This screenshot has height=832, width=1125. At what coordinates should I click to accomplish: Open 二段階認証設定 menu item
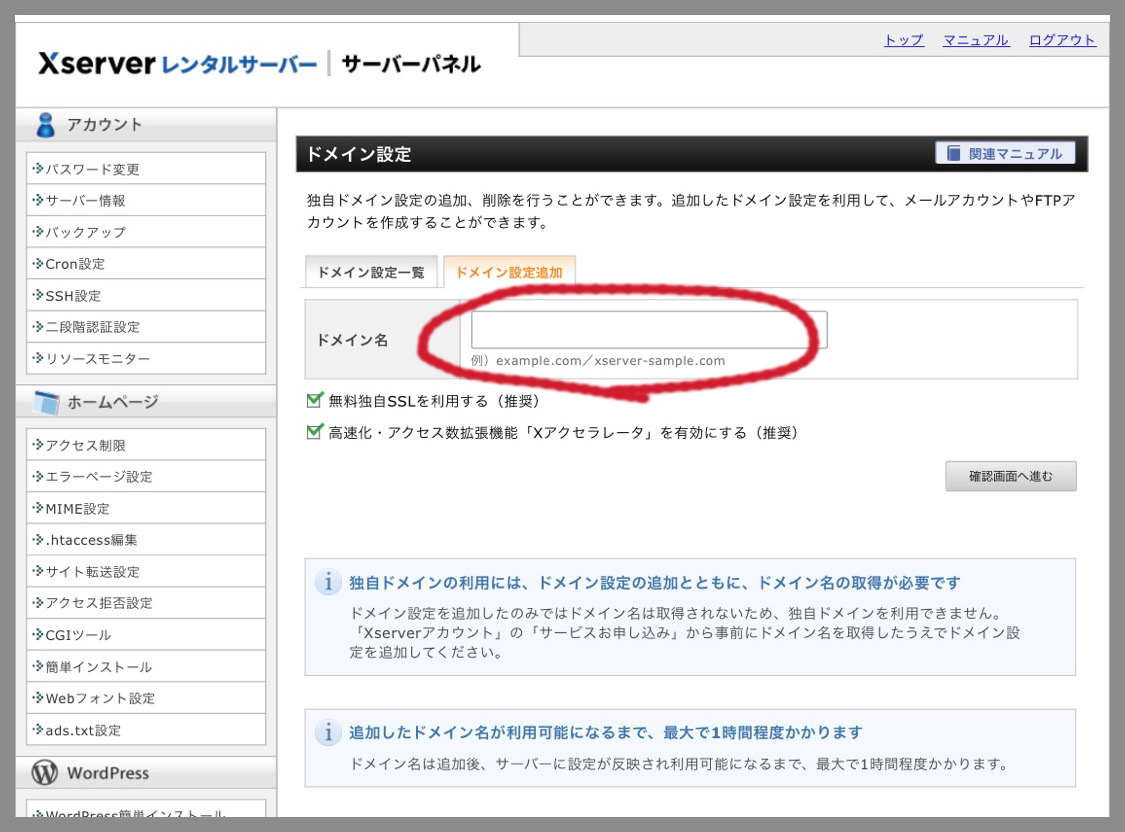146,327
